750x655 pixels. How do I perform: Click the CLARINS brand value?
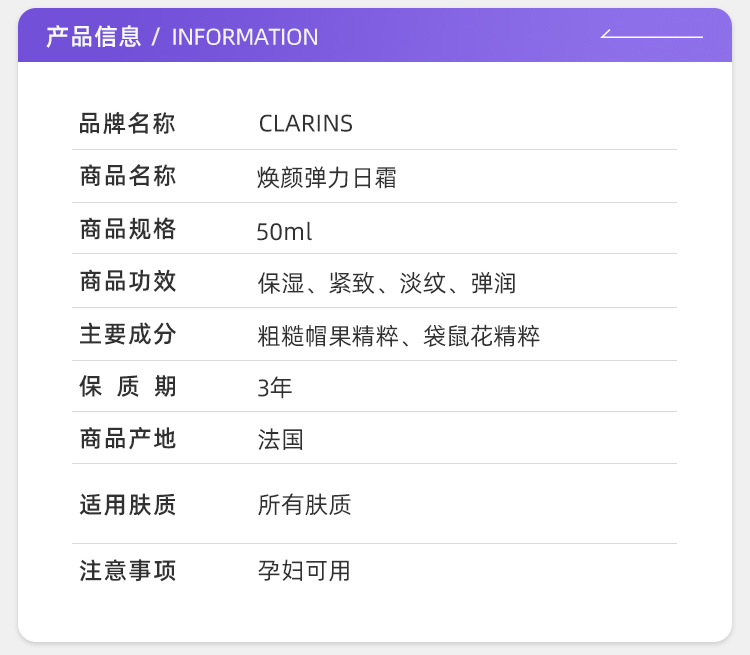click(306, 124)
